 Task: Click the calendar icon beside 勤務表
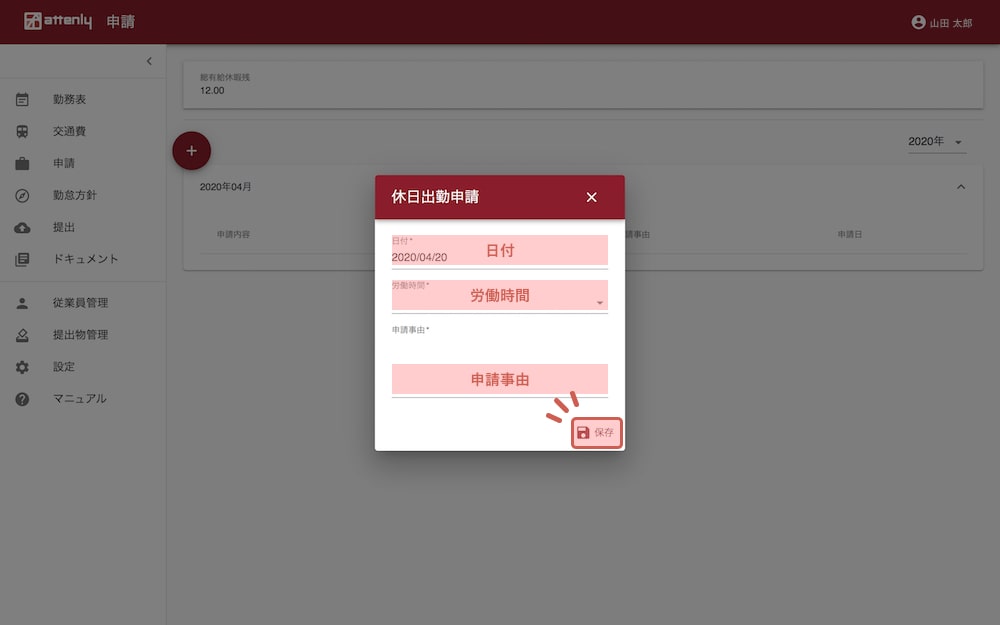point(22,100)
